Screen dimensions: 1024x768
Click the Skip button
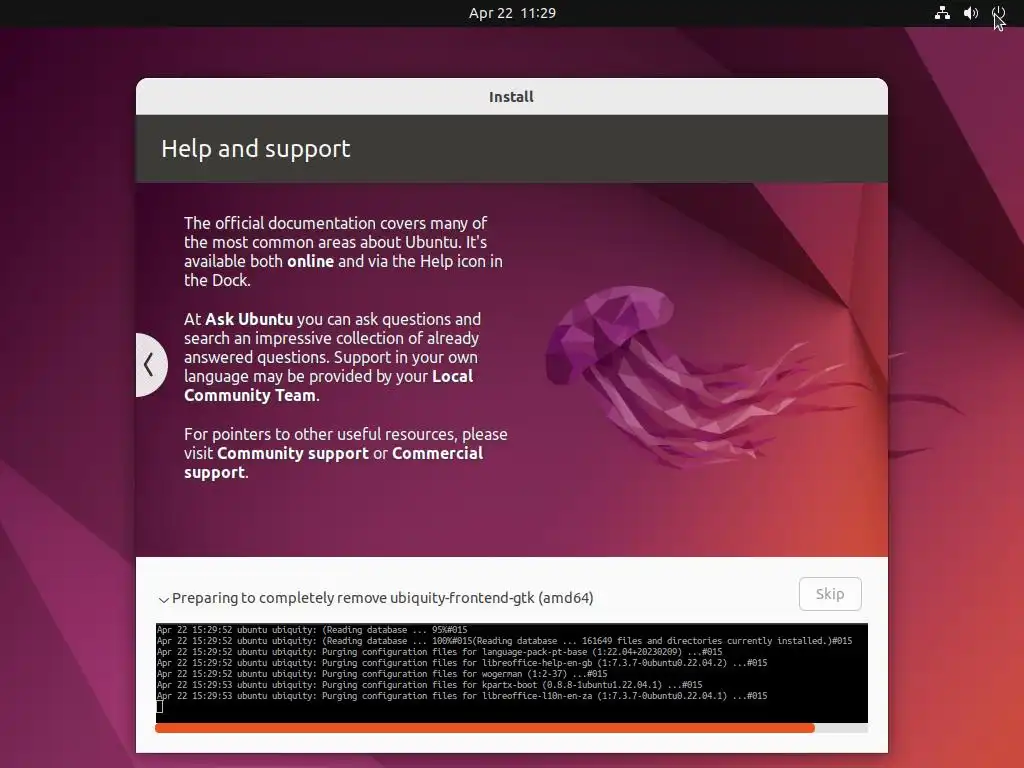click(x=830, y=594)
